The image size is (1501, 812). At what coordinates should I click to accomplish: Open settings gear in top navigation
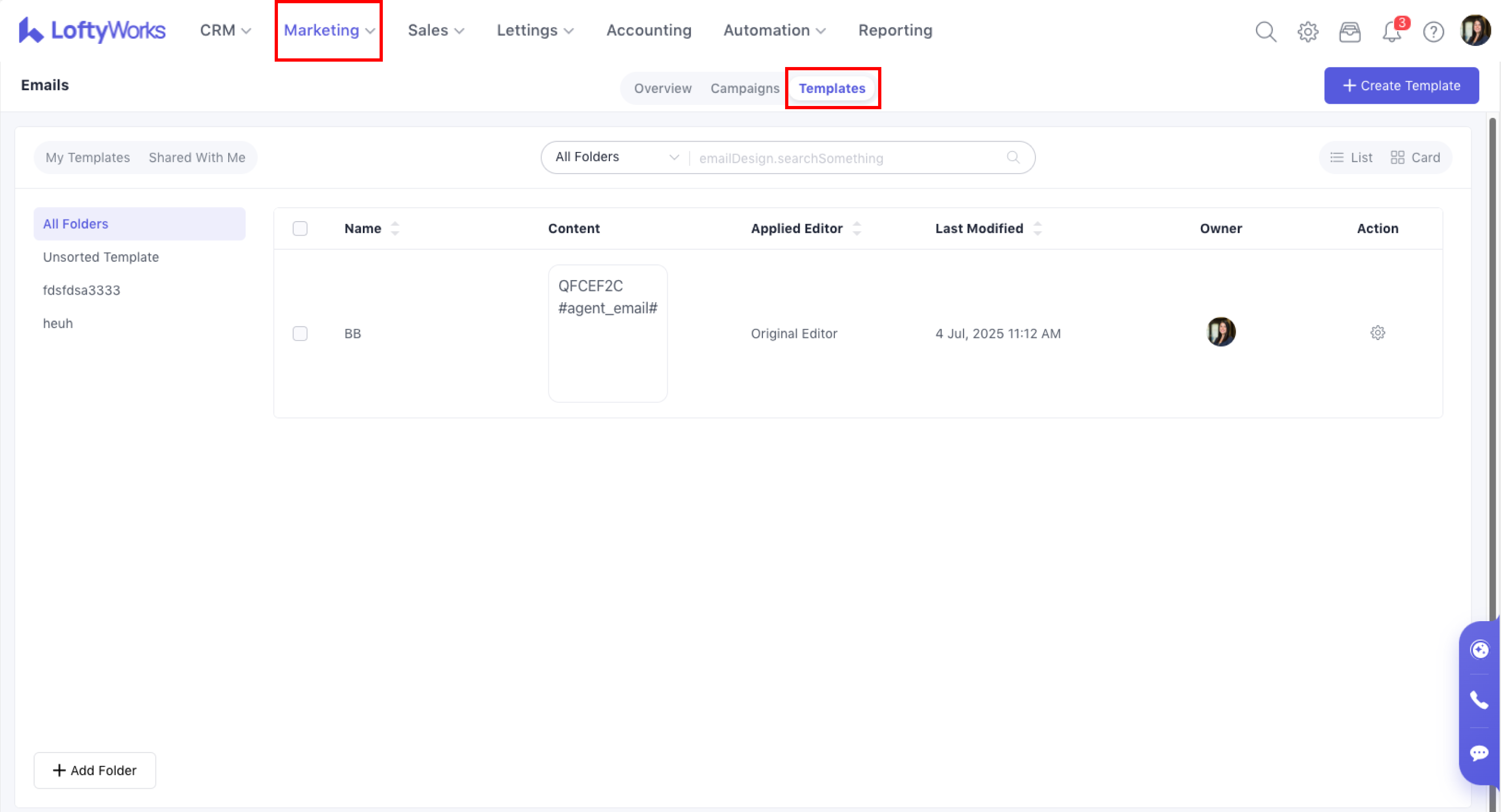pos(1307,31)
